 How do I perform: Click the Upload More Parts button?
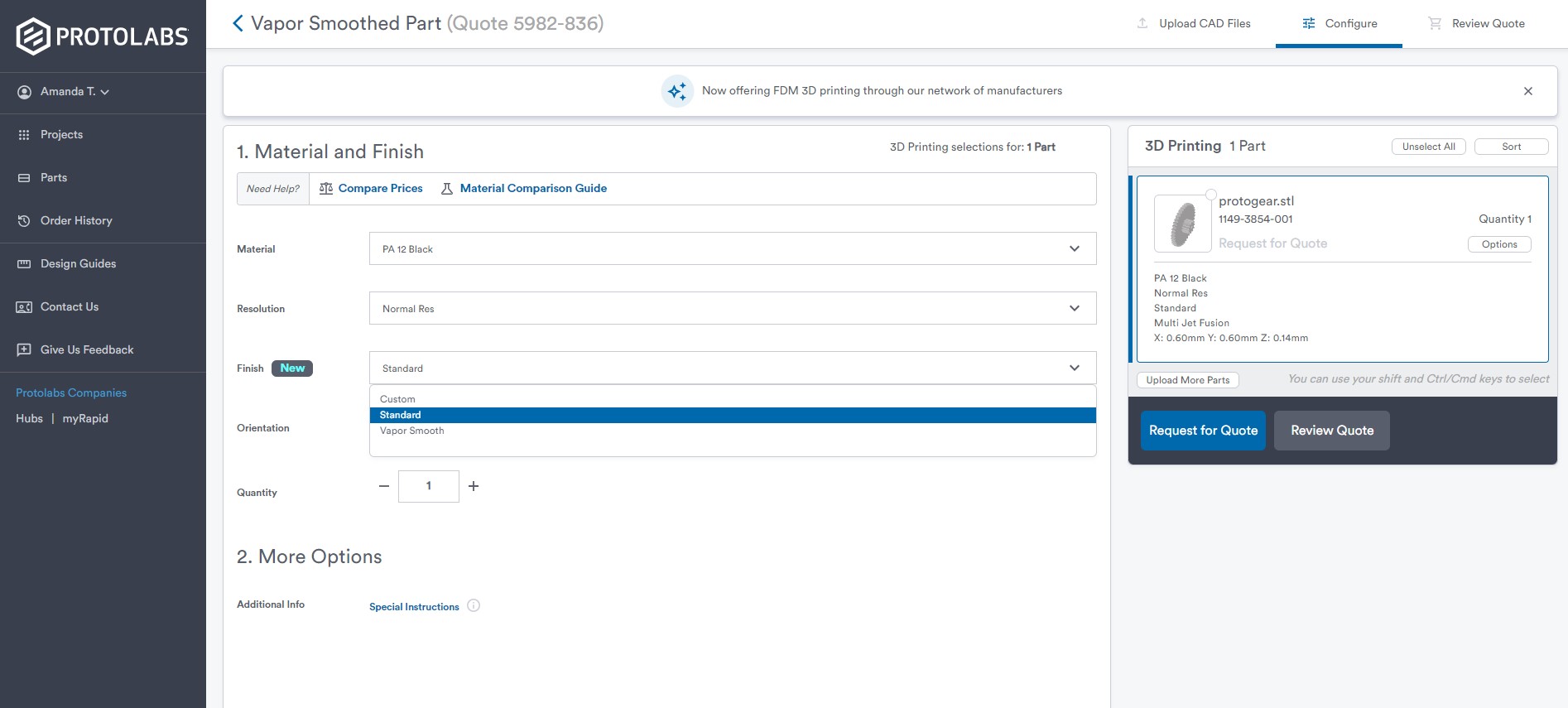(1188, 380)
